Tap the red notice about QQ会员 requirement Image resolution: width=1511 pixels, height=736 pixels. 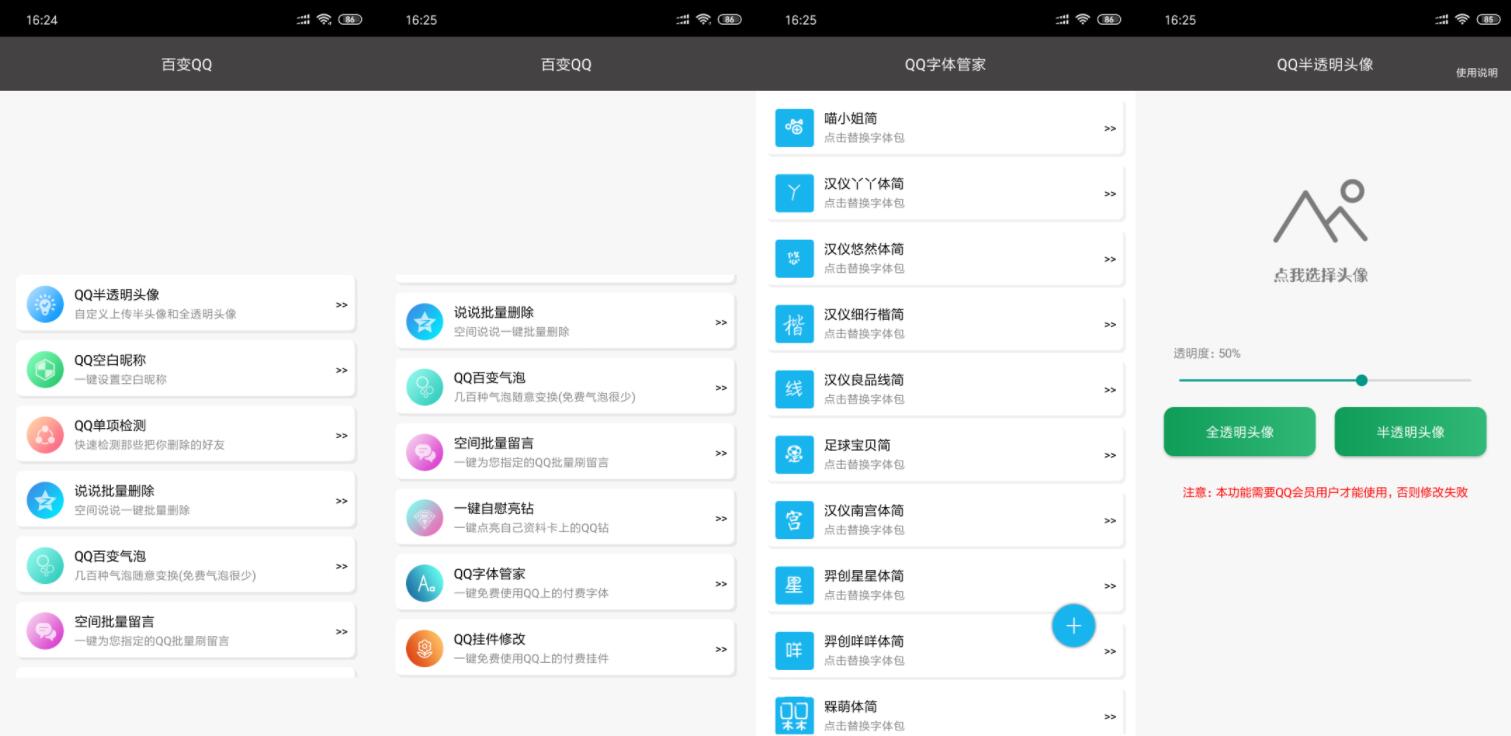[1325, 492]
